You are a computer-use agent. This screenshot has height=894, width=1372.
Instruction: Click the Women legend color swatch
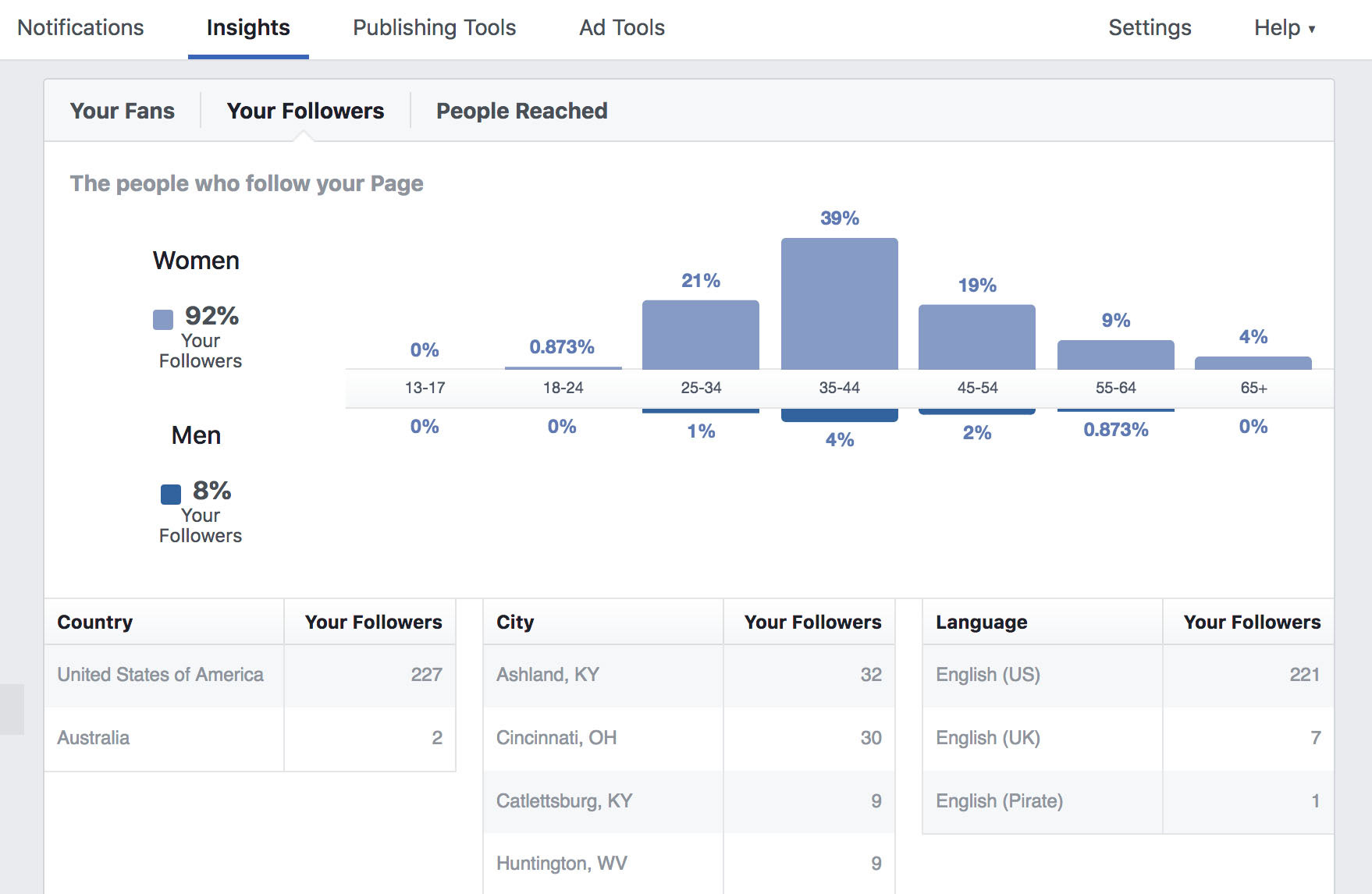tap(163, 320)
